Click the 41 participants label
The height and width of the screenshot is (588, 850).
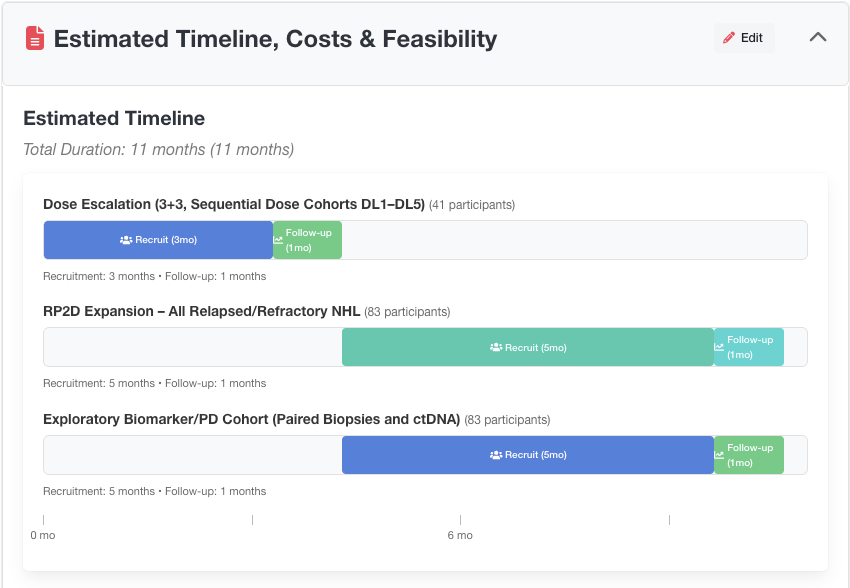click(x=472, y=205)
